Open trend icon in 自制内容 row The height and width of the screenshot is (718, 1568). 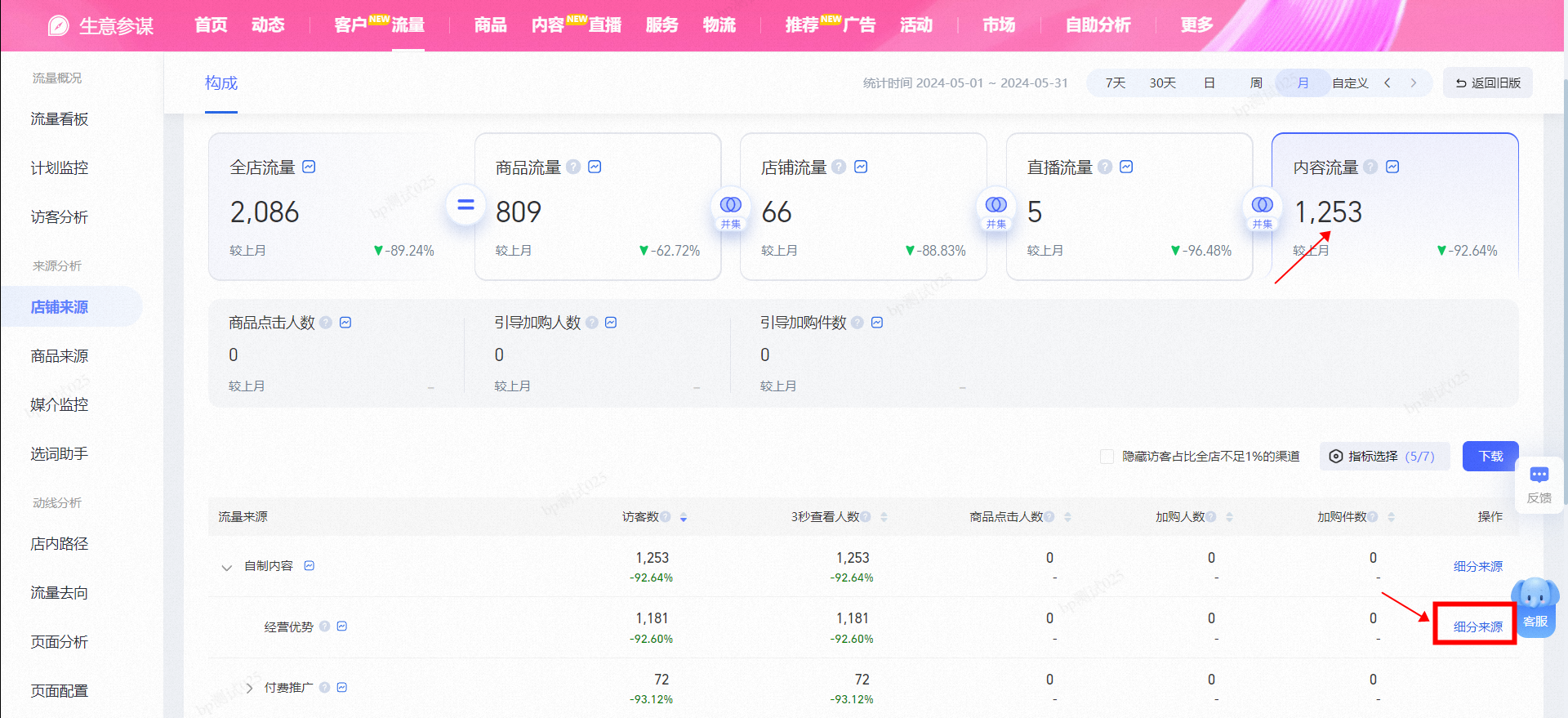coord(310,565)
